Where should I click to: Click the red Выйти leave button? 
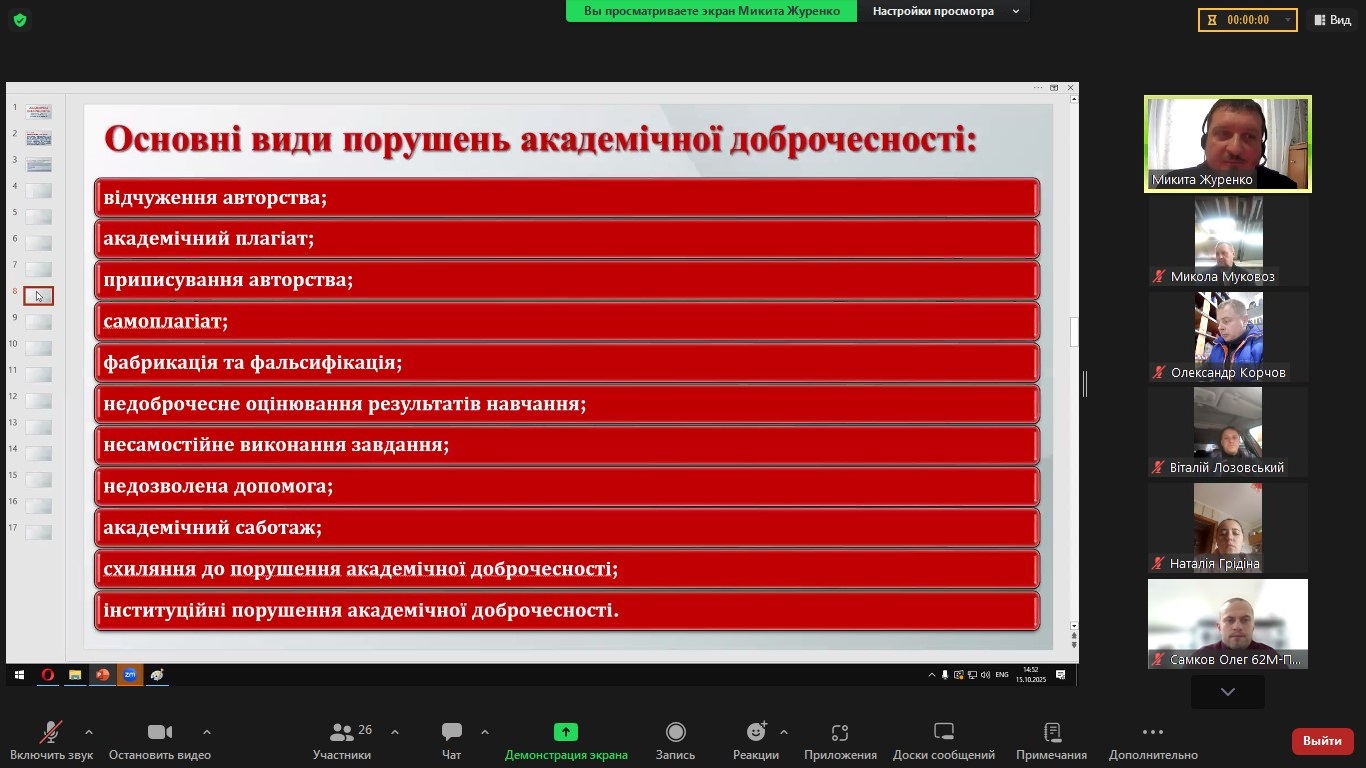point(1322,741)
